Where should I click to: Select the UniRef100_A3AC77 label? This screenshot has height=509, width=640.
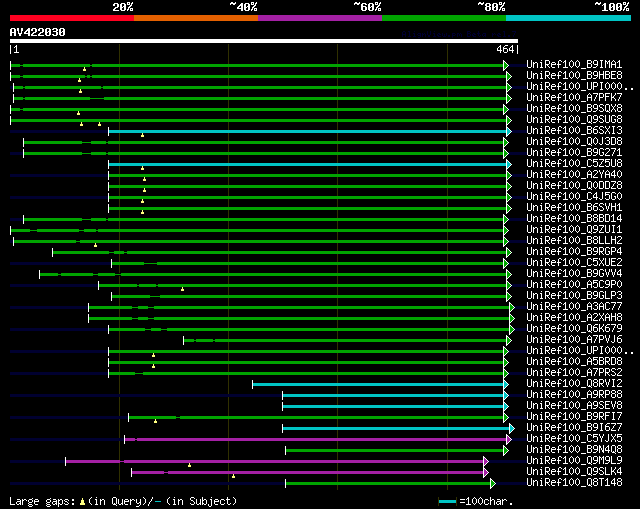(x=574, y=307)
